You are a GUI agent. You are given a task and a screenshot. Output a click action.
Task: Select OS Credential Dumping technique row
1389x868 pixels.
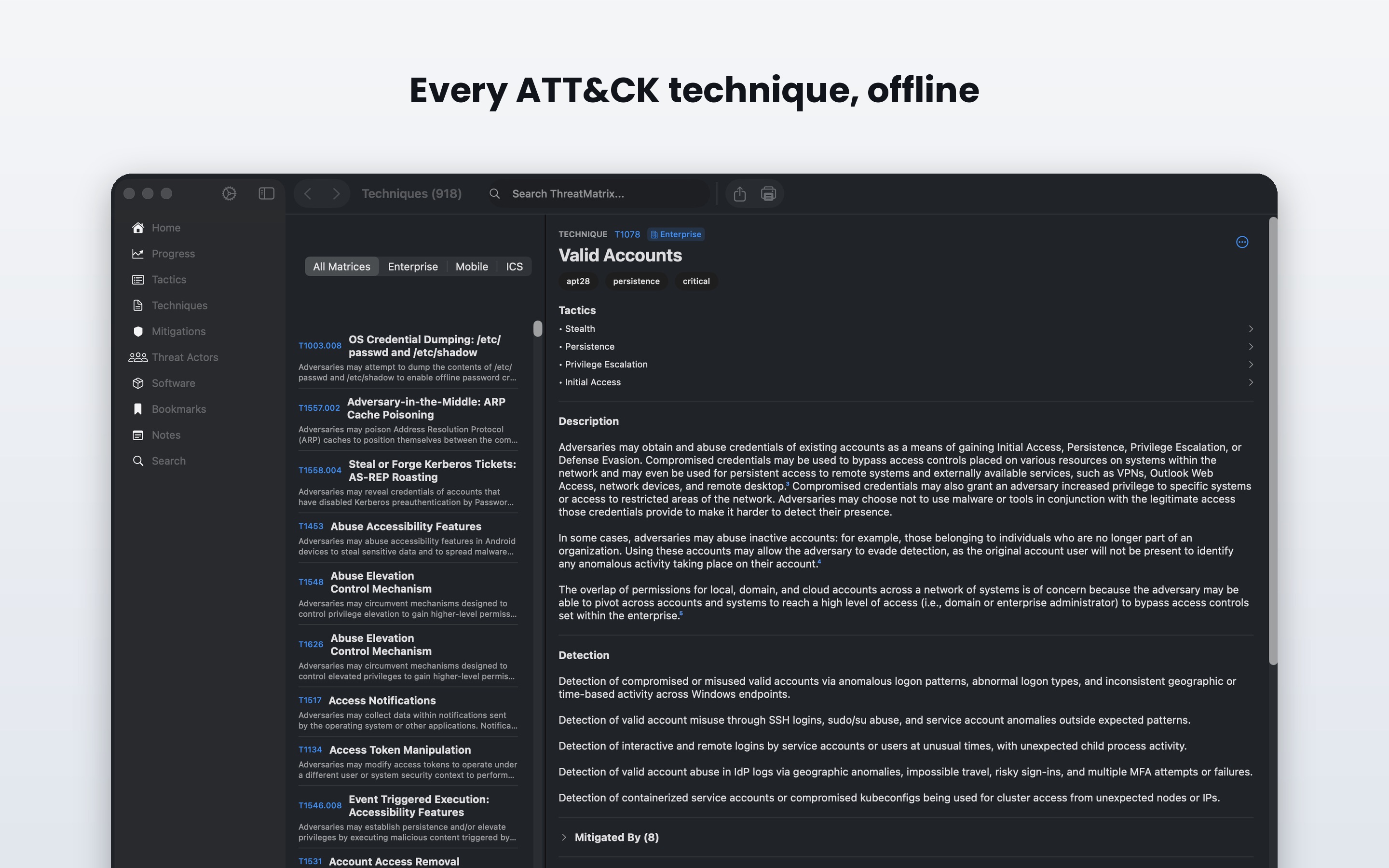(x=408, y=357)
